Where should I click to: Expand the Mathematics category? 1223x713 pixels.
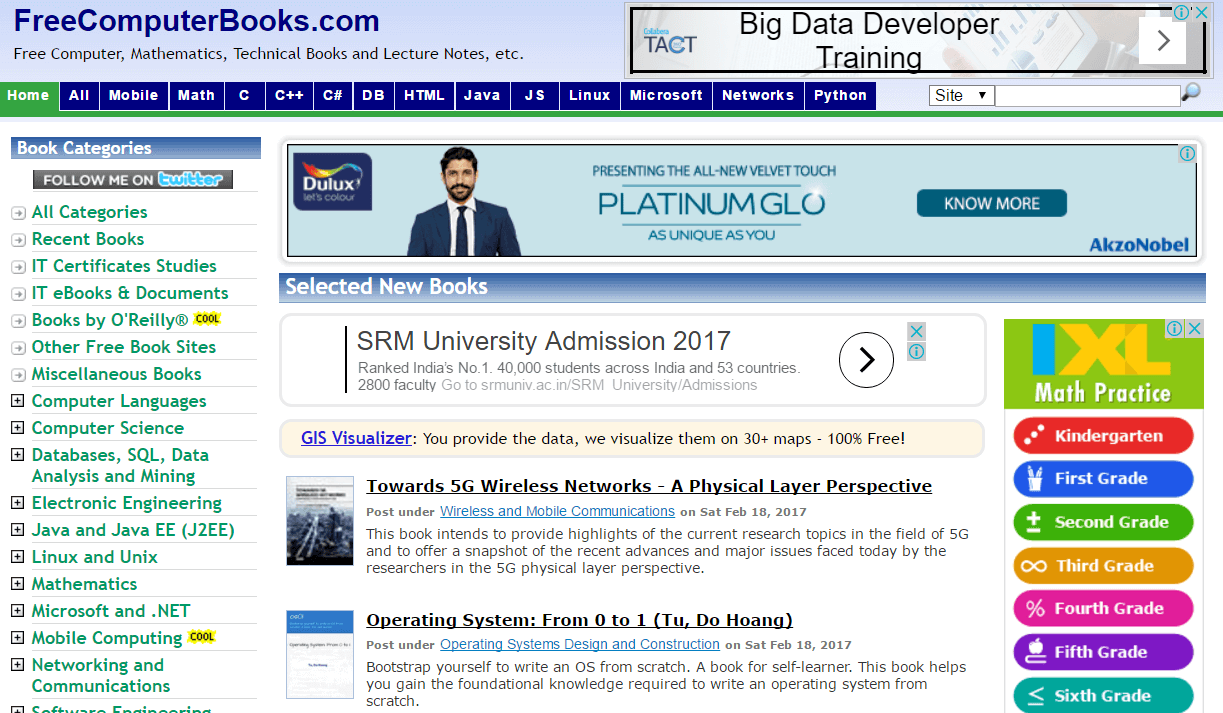point(17,584)
